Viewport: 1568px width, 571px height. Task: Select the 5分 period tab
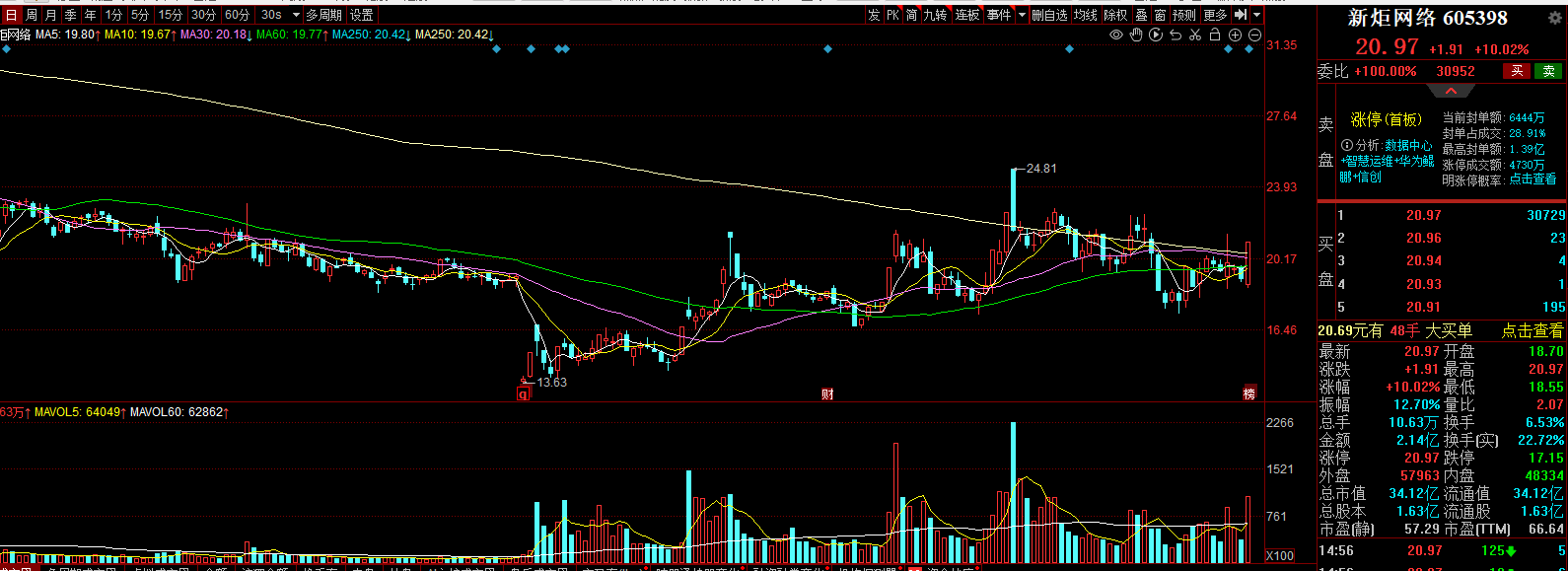tap(140, 15)
